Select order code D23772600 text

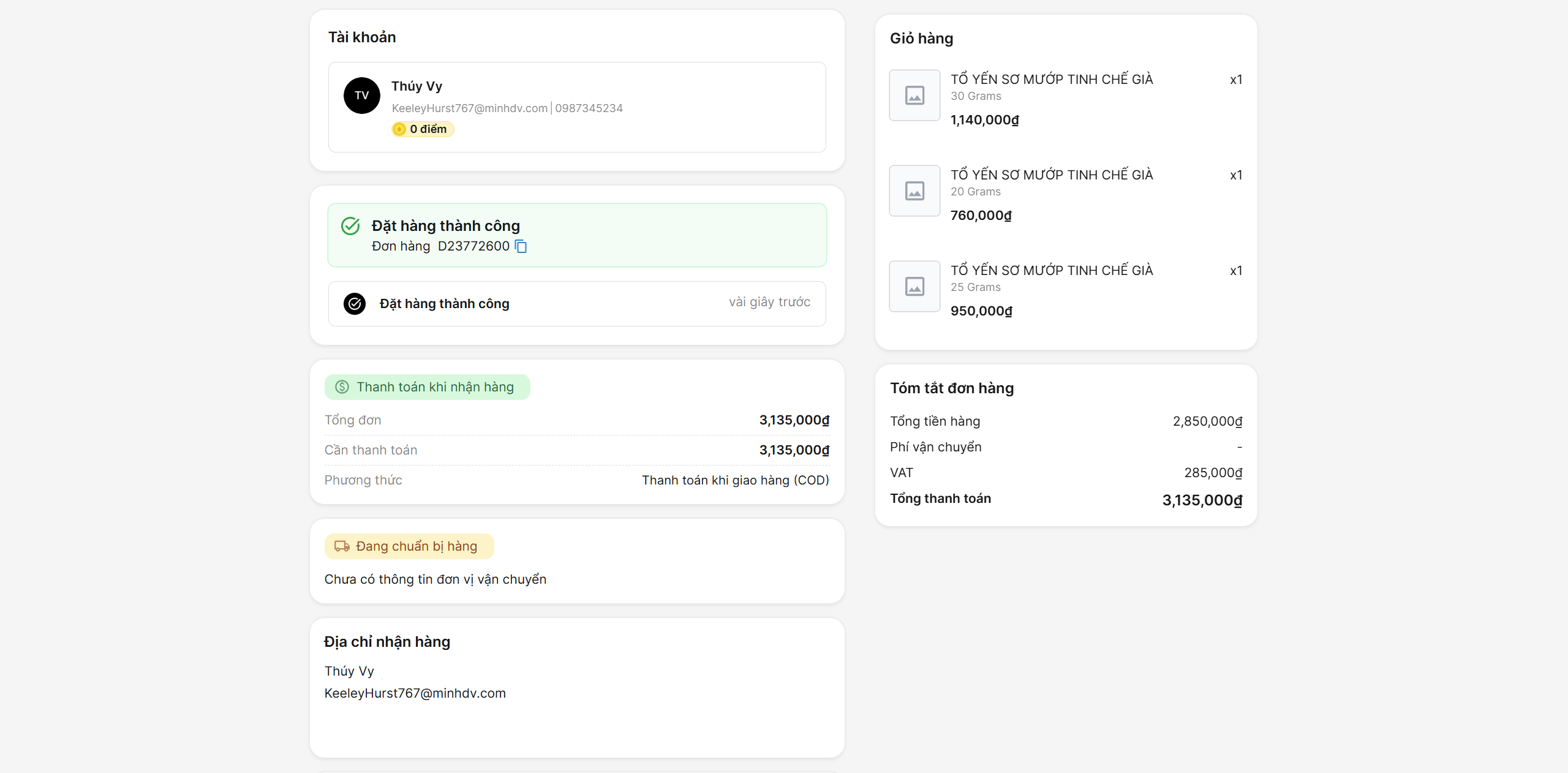coord(473,246)
